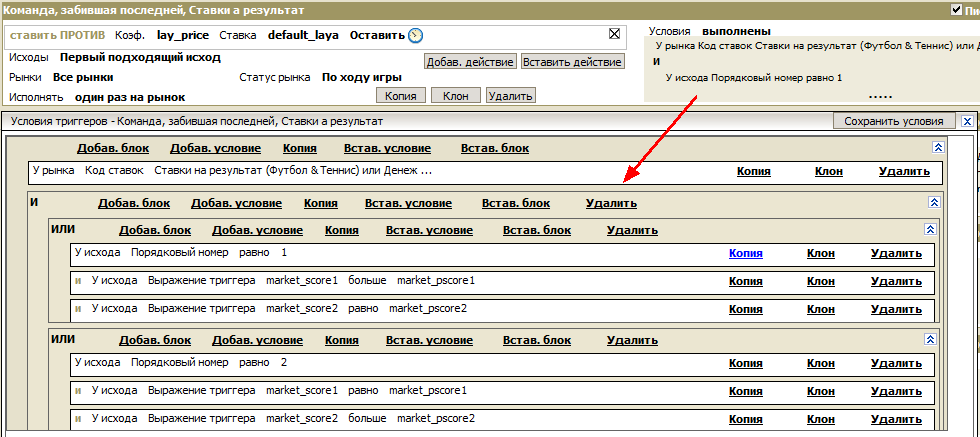
Task: Click the Вставить действие button
Action: coord(572,62)
